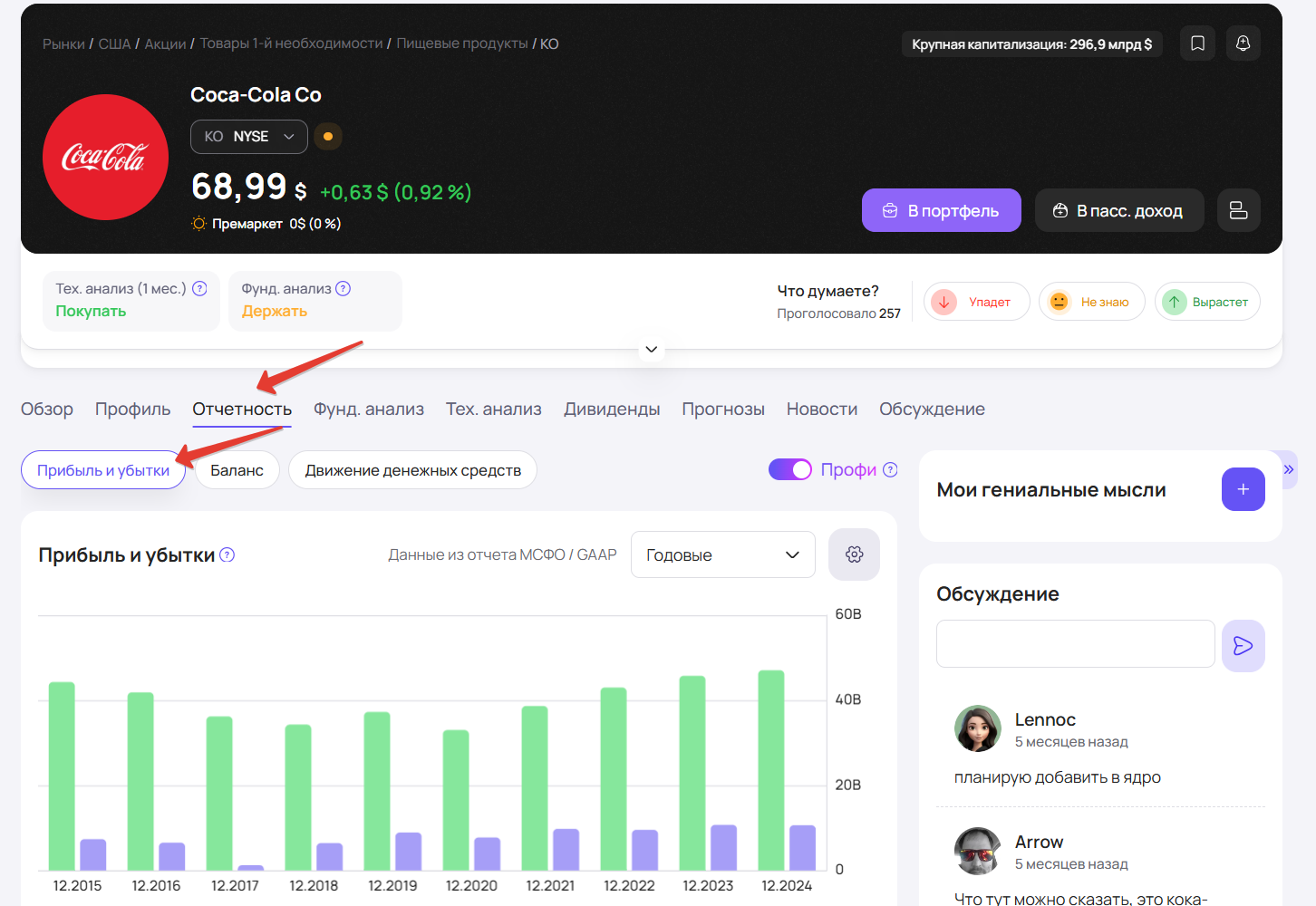Click the plus button in Мои гениальные мысли
Image resolution: width=1316 pixels, height=906 pixels.
tap(1243, 489)
